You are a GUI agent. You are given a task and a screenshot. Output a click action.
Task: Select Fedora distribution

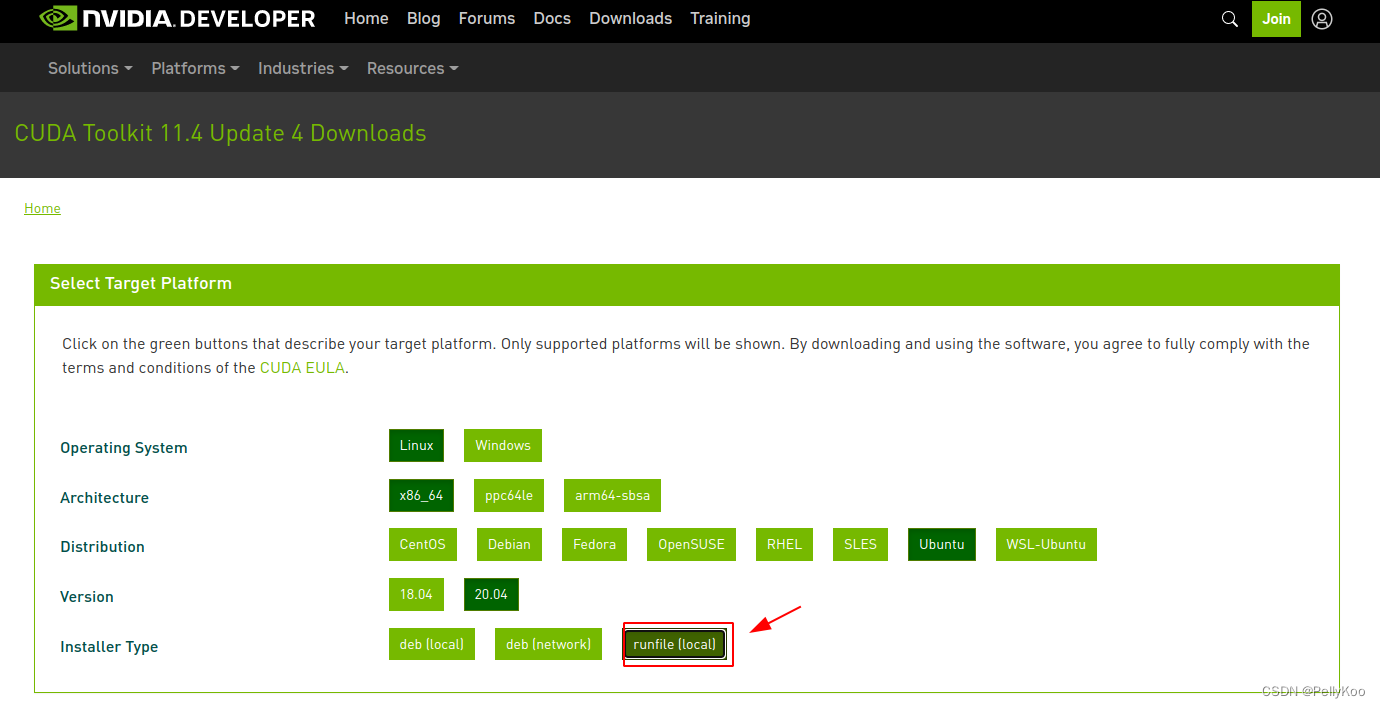(x=594, y=544)
